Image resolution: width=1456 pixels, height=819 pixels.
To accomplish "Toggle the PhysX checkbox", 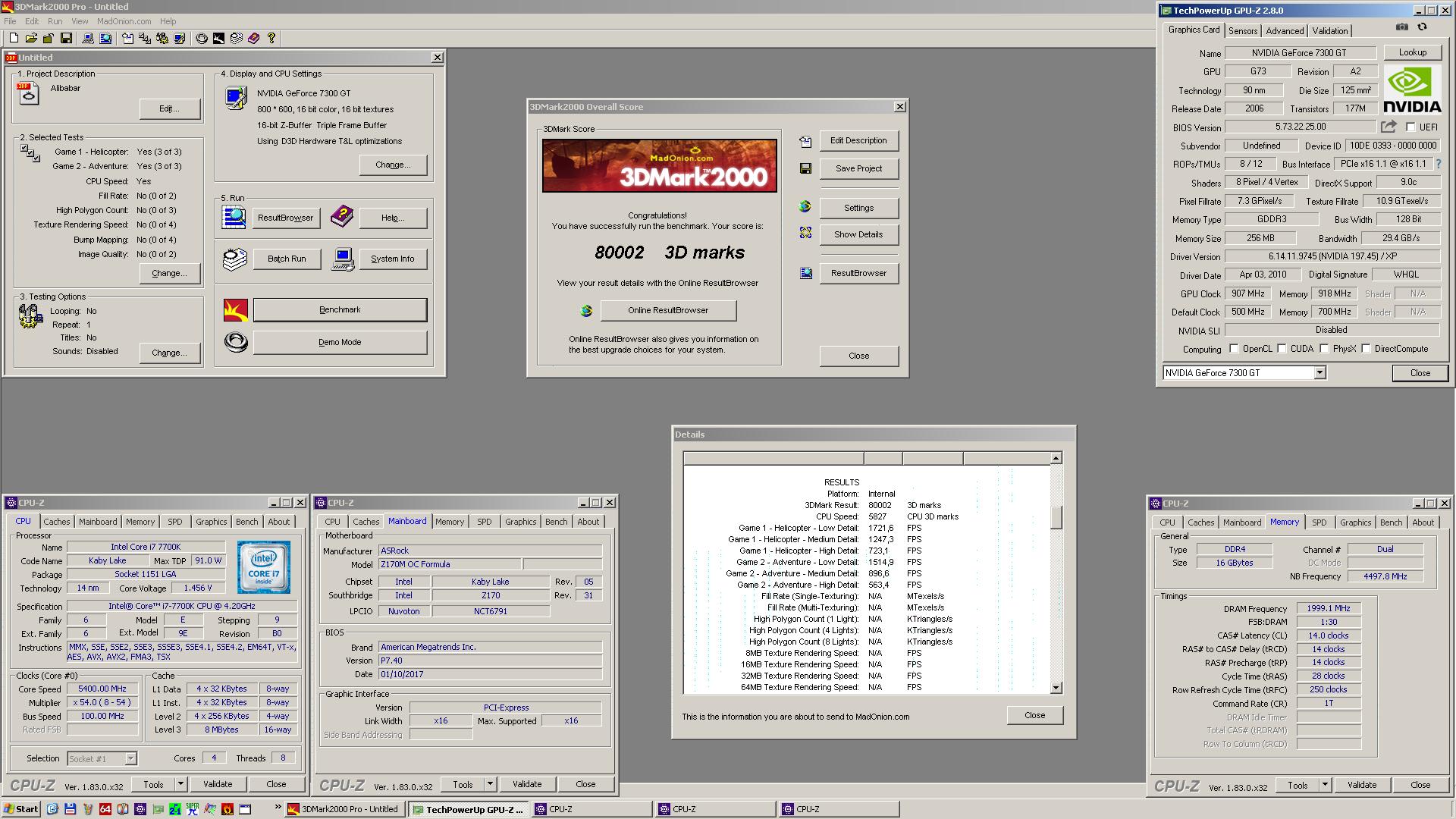I will [1324, 349].
